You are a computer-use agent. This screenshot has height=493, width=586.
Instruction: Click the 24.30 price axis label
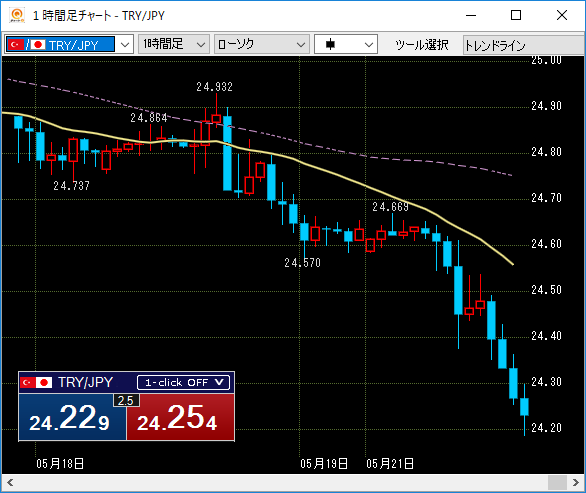546,382
